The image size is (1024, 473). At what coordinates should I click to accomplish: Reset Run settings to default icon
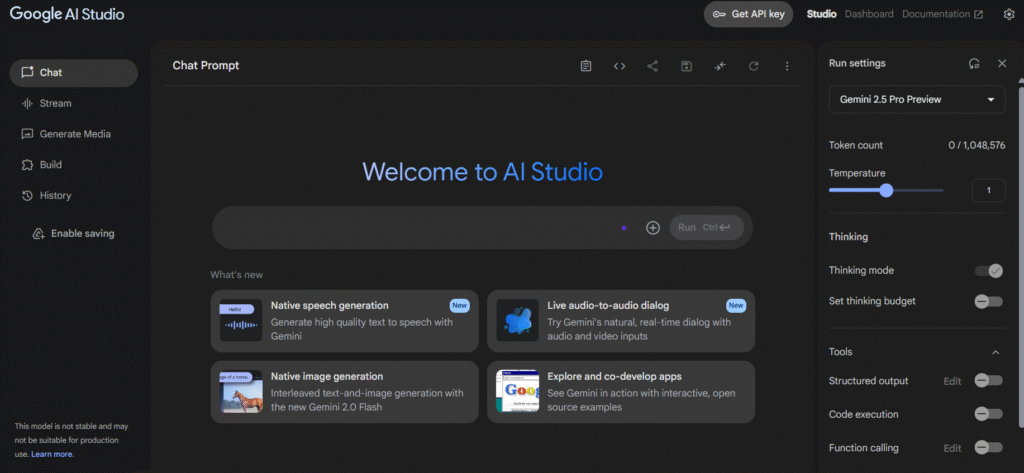pos(974,63)
